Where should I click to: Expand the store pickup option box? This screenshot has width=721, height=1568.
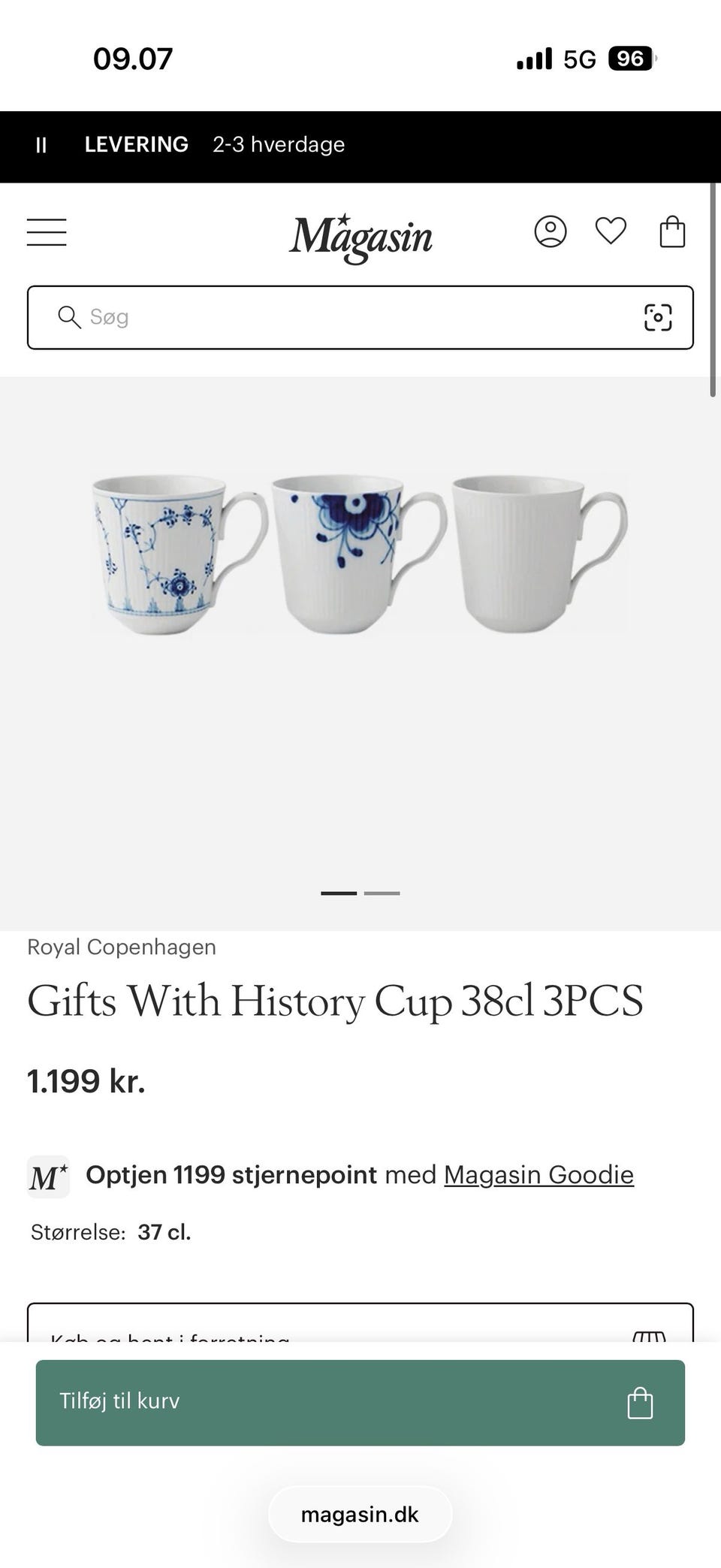coord(360,1323)
